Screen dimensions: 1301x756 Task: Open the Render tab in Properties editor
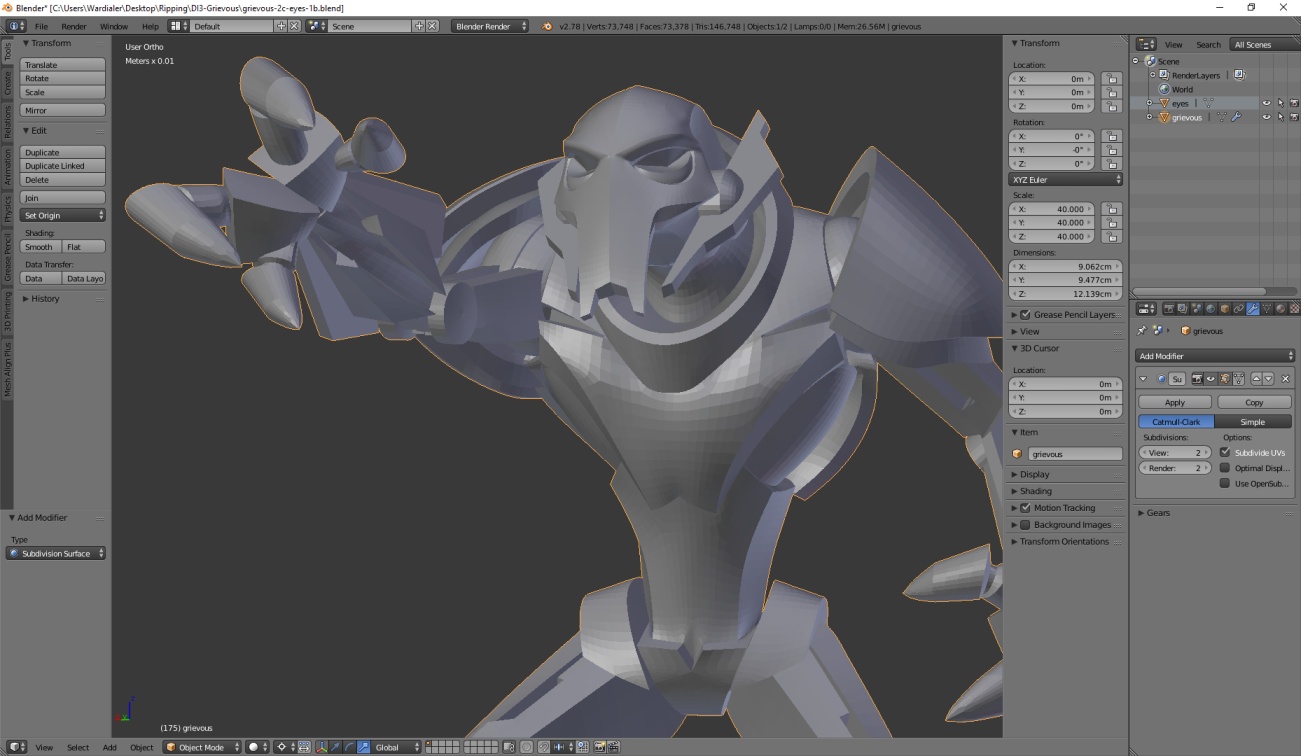1168,309
